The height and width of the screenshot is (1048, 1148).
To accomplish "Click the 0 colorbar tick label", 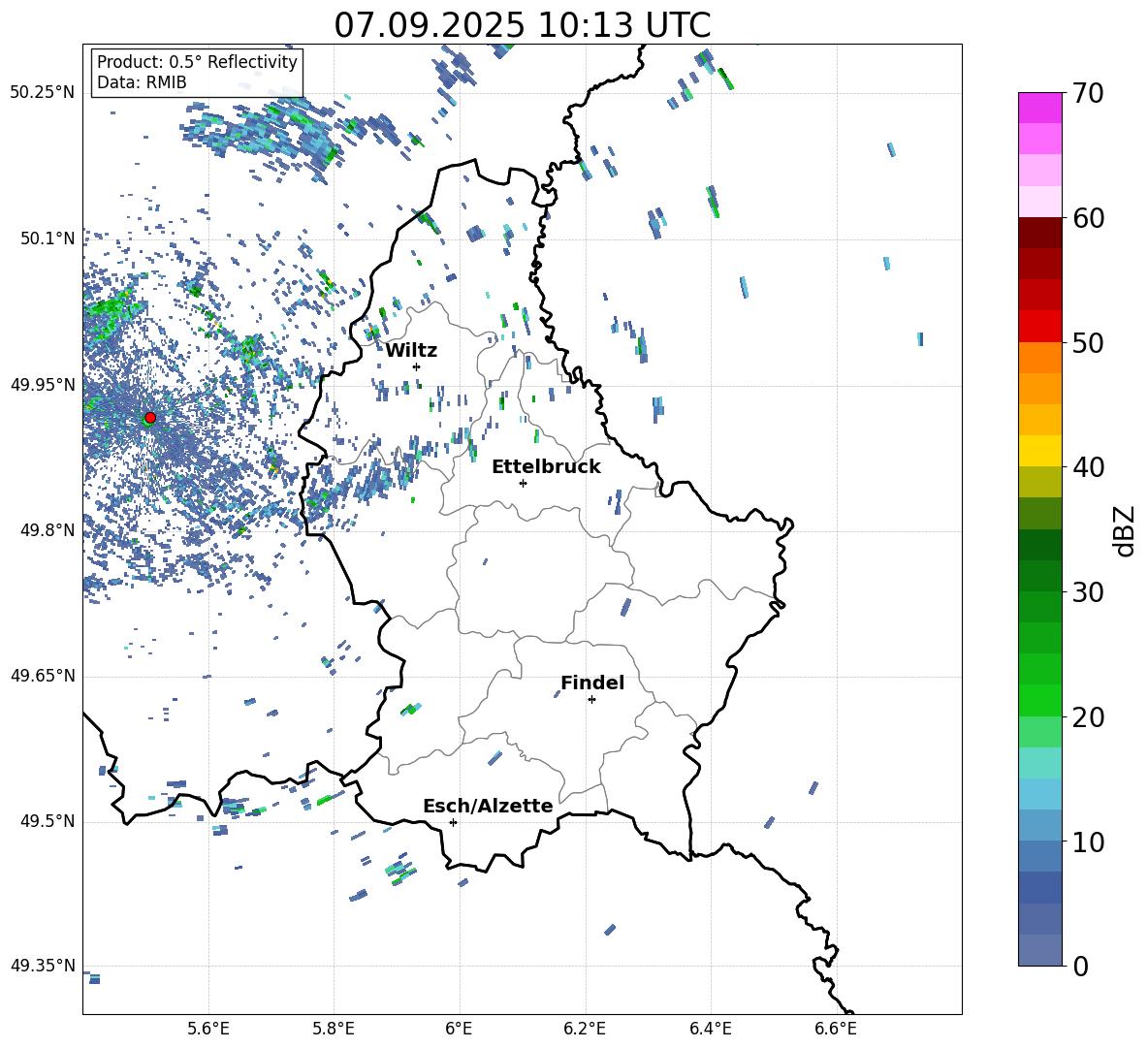I will (1081, 966).
